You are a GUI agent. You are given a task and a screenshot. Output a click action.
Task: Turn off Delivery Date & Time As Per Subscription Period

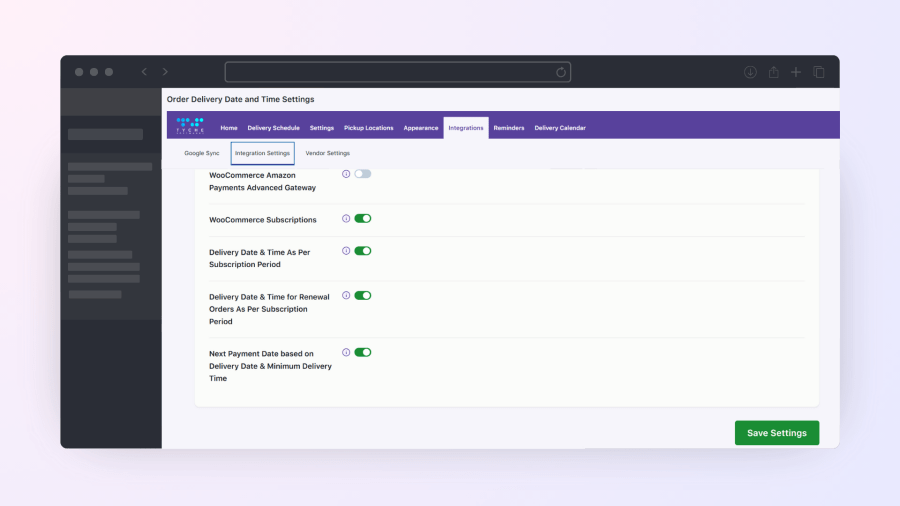click(x=362, y=251)
